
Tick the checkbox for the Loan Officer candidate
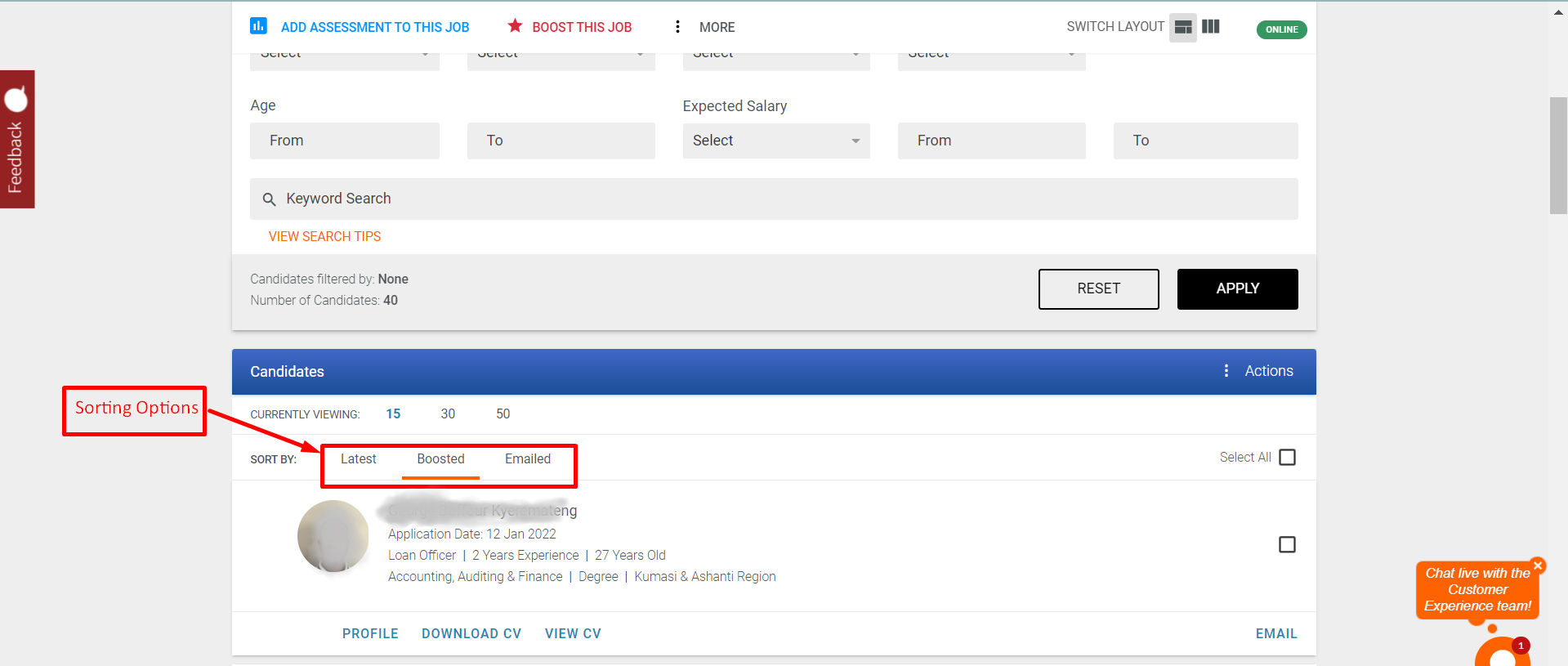1287,544
